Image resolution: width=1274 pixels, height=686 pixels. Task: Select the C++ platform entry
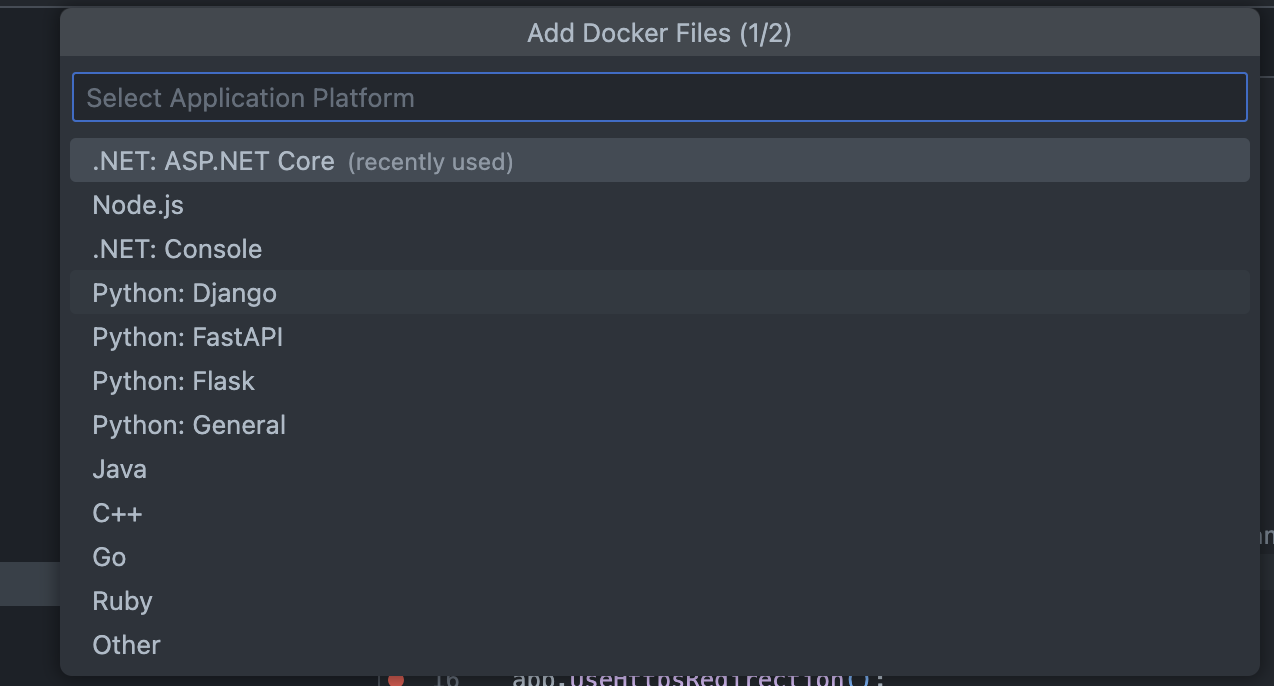117,512
